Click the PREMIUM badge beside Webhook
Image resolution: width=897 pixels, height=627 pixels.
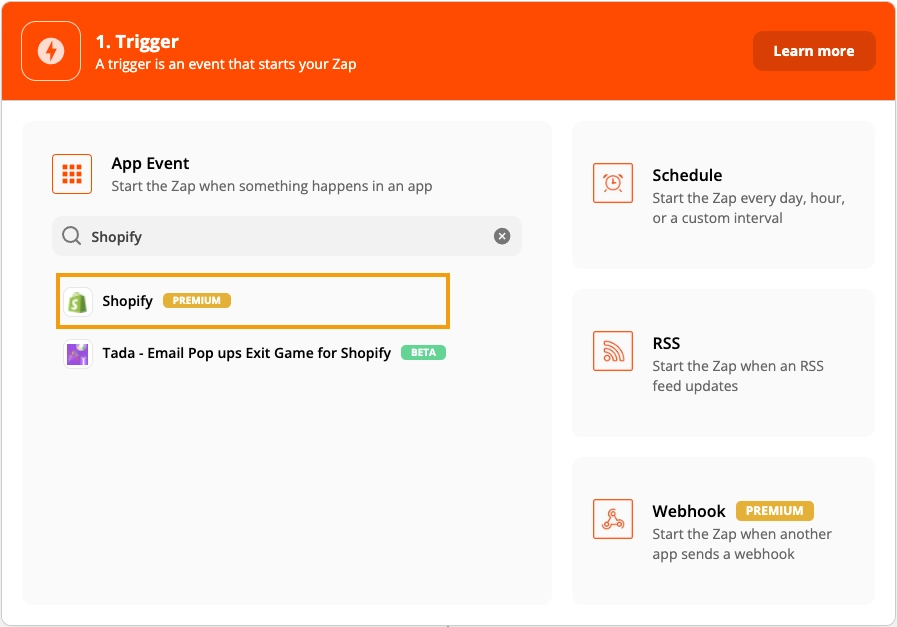(775, 511)
